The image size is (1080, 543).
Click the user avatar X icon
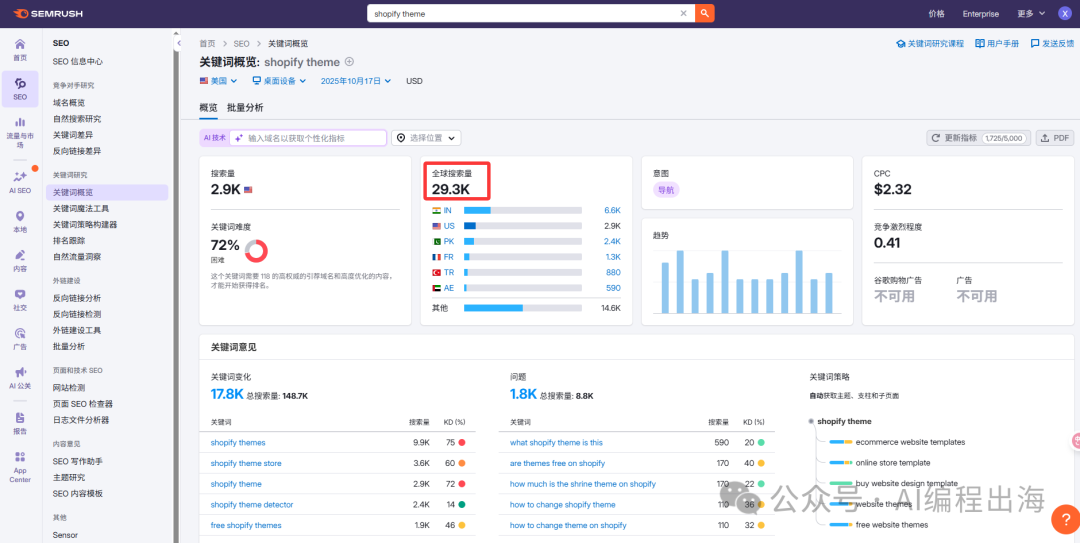(1065, 13)
